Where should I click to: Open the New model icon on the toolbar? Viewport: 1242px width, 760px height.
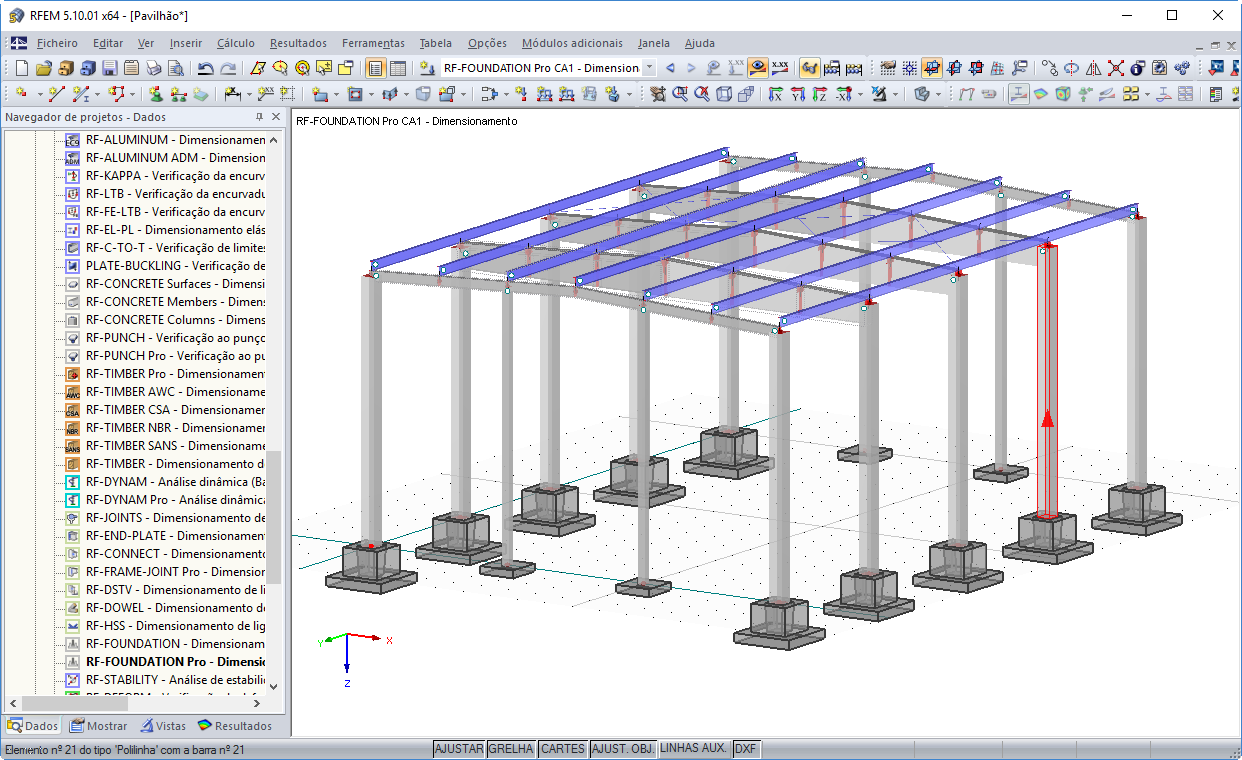click(x=20, y=67)
